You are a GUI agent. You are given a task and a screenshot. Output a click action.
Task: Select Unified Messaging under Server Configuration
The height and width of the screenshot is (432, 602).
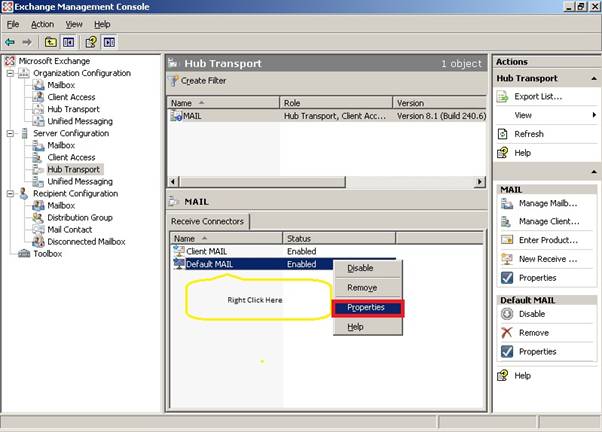point(80,182)
